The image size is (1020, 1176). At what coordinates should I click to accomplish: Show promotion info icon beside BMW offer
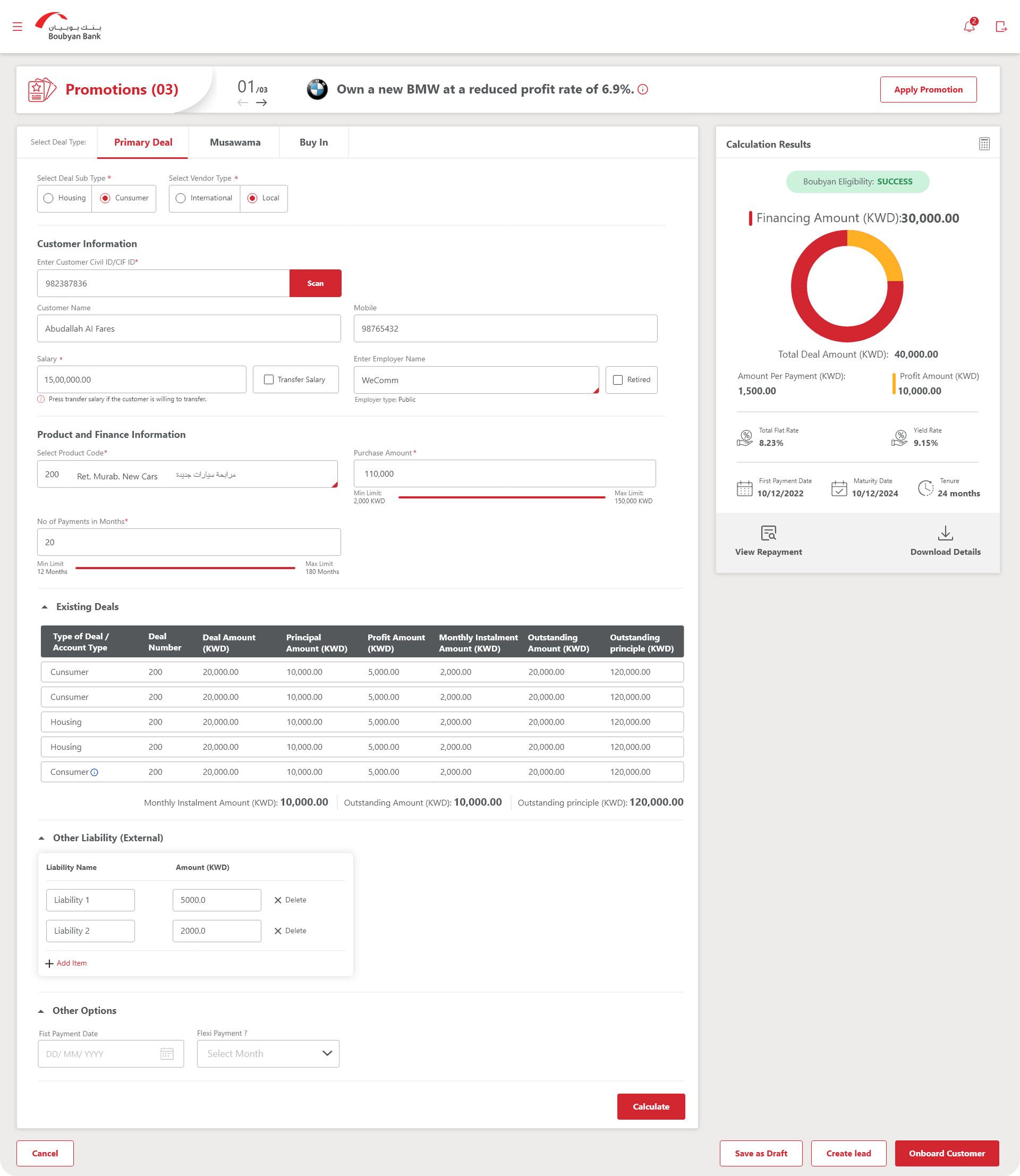643,89
